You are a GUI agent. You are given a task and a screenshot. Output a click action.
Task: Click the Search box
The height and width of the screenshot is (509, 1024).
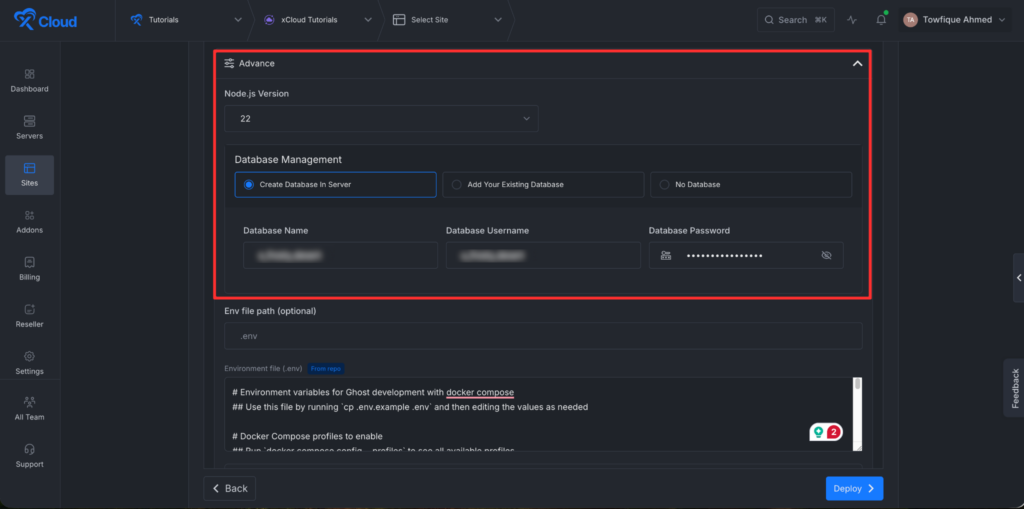(x=795, y=20)
